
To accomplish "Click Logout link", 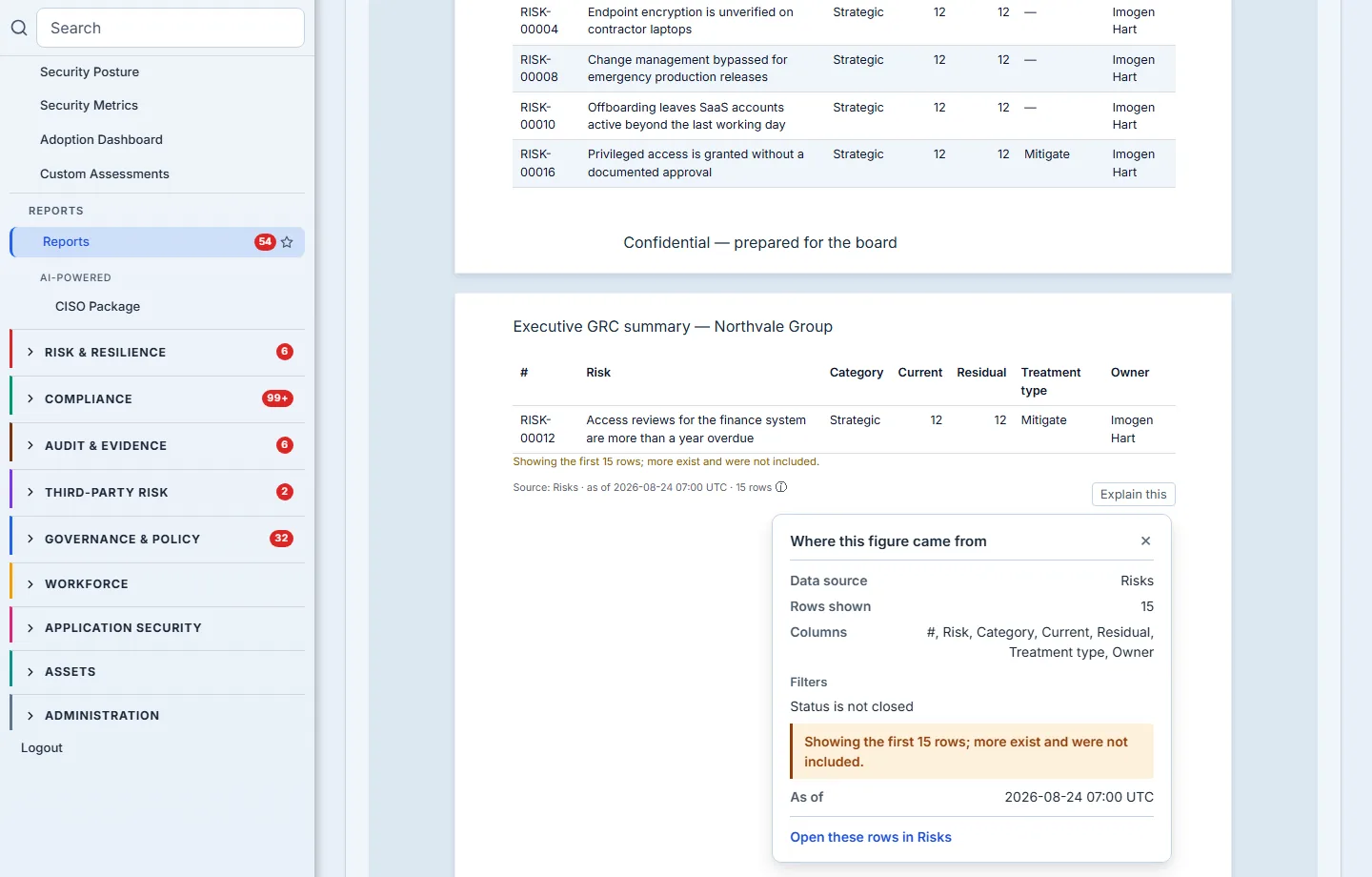I will coord(42,747).
